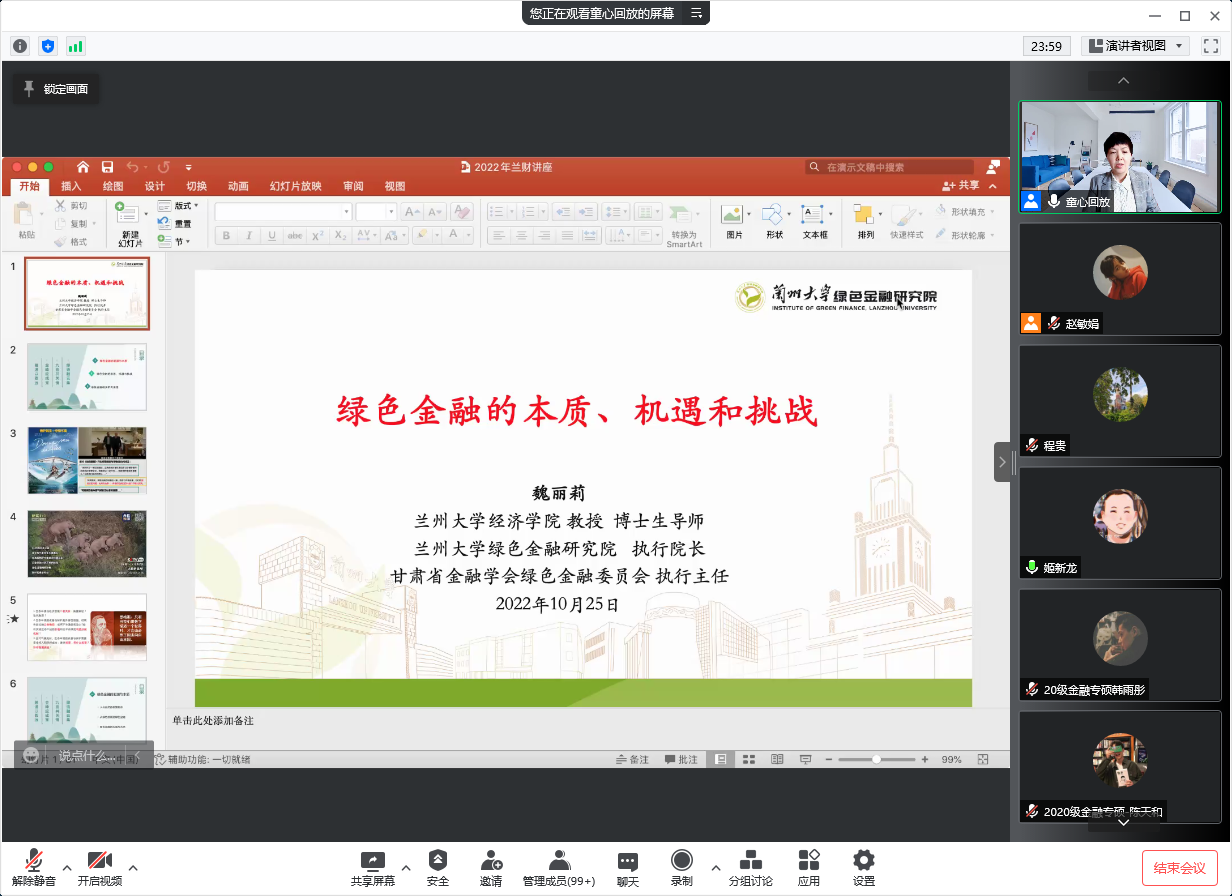Screen dimensions: 1232x896
Task: Select slide 4 elephants thumbnail
Action: click(87, 544)
